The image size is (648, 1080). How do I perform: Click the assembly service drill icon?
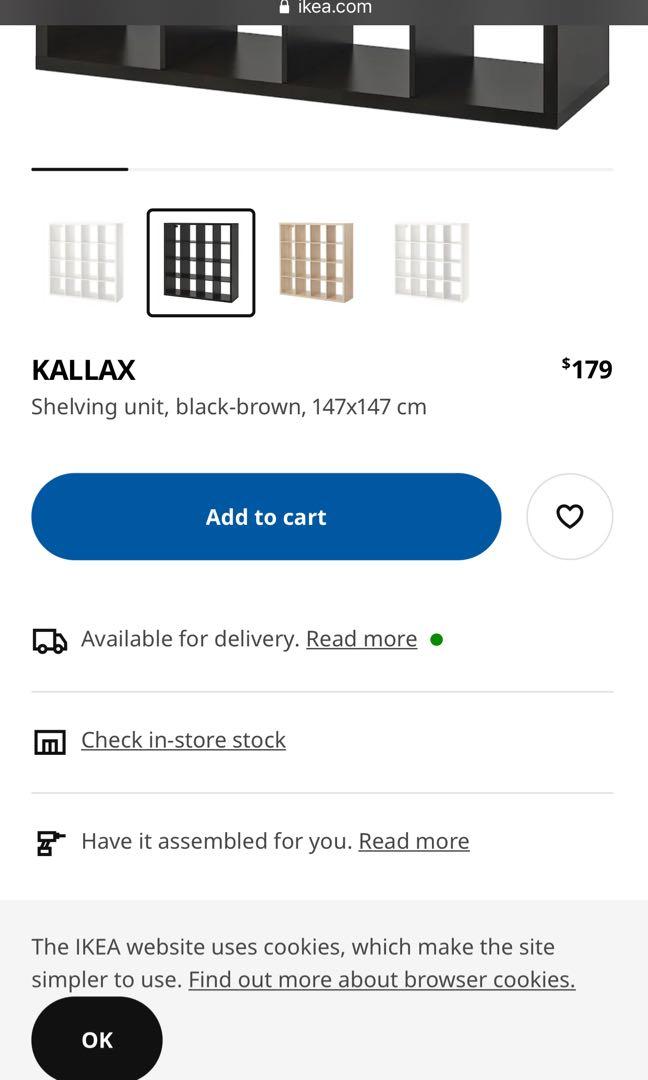coord(48,841)
